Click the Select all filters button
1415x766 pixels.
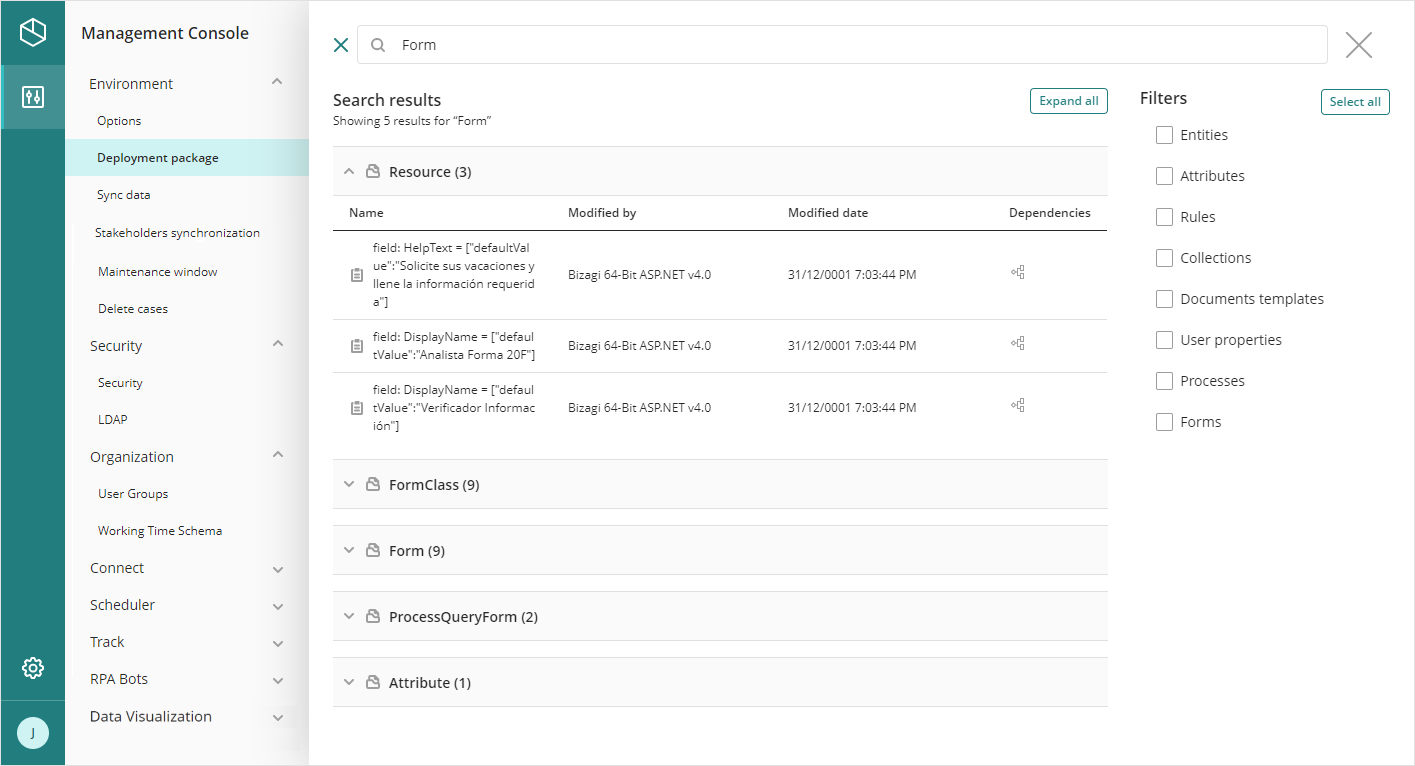click(1355, 102)
